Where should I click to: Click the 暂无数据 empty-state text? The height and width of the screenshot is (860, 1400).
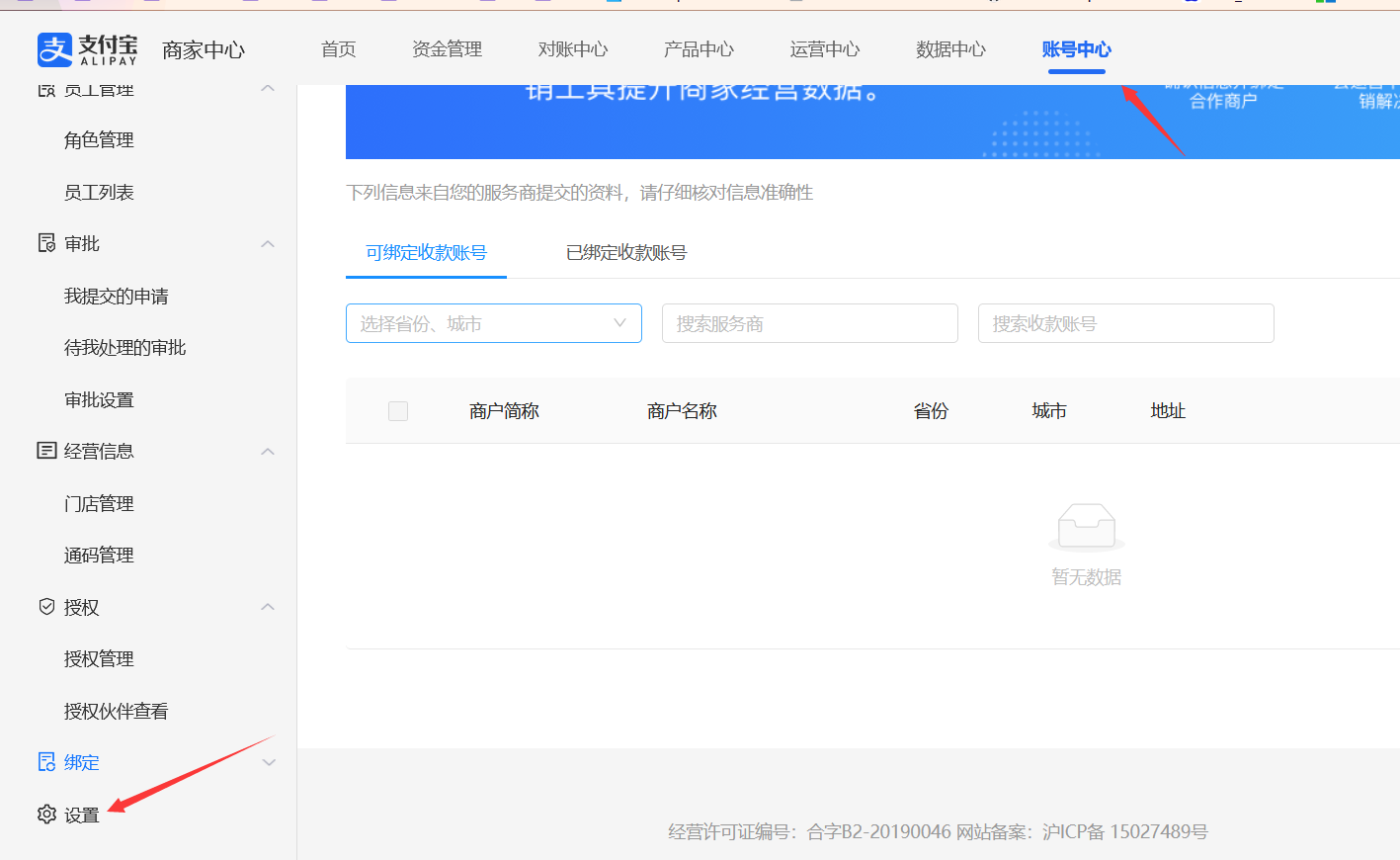tap(1087, 576)
